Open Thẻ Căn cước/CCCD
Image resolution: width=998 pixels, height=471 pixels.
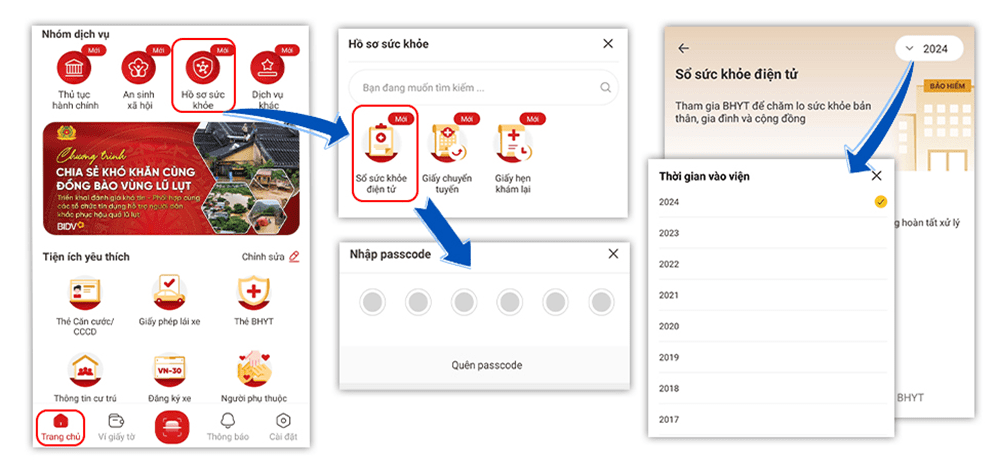click(85, 306)
